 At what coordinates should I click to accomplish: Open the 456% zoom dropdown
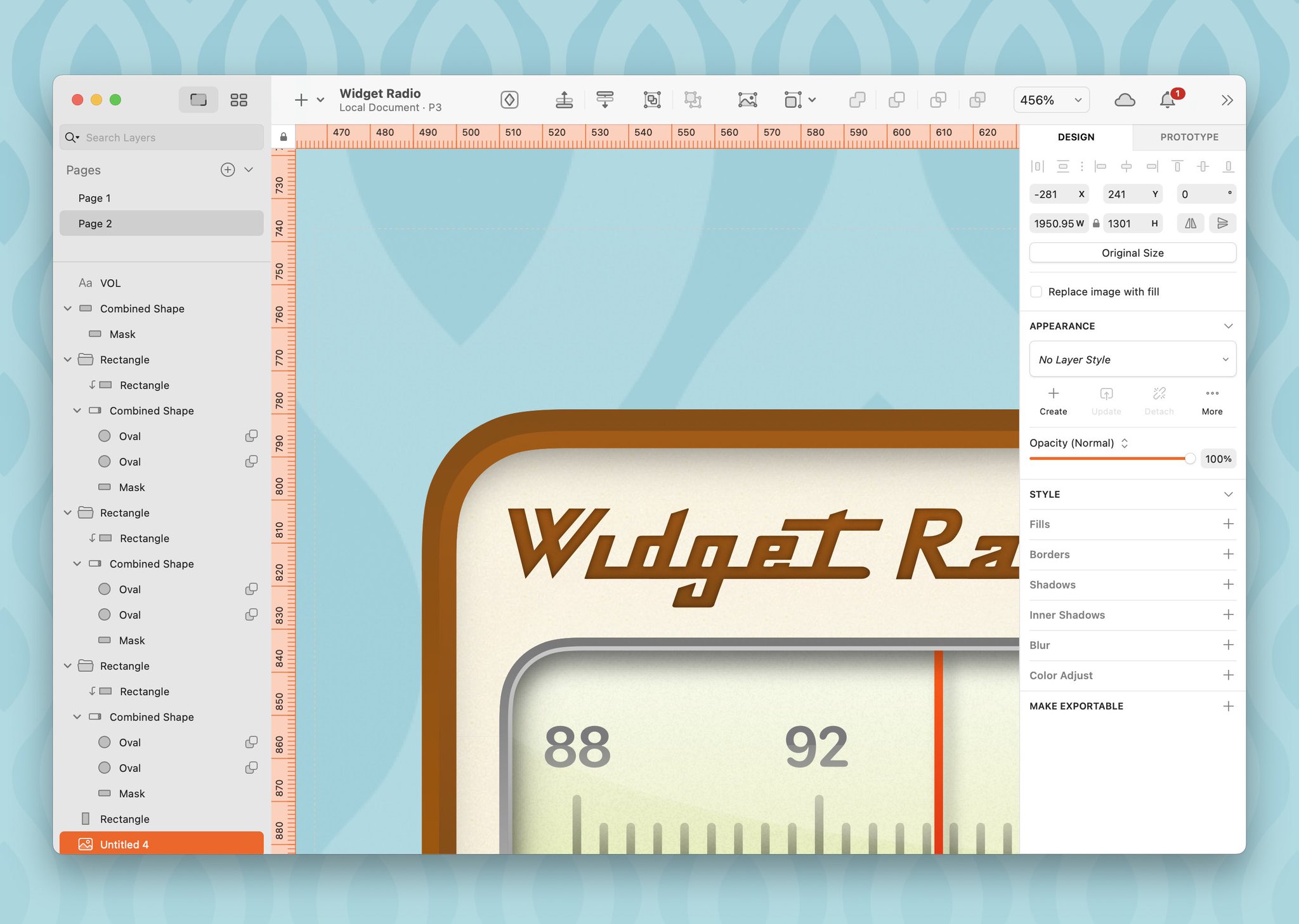pos(1051,100)
